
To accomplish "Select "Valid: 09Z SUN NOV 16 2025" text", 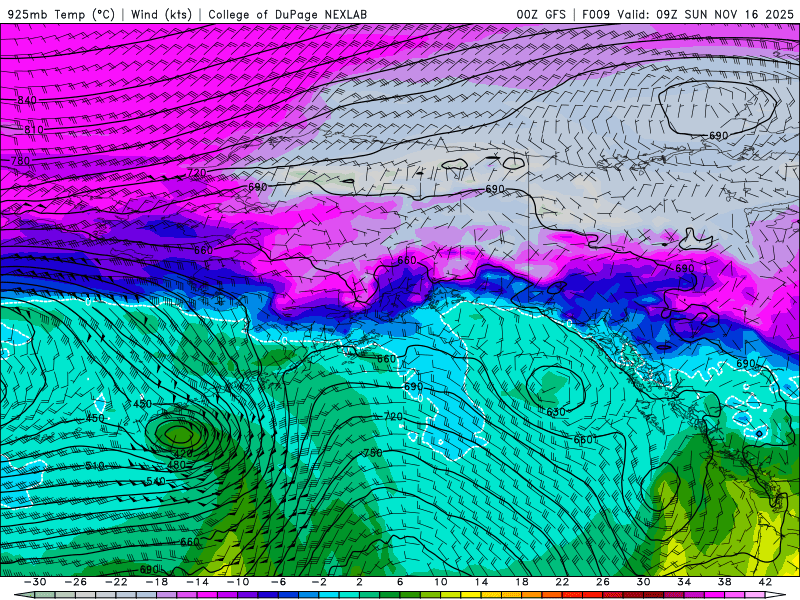I will click(705, 15).
